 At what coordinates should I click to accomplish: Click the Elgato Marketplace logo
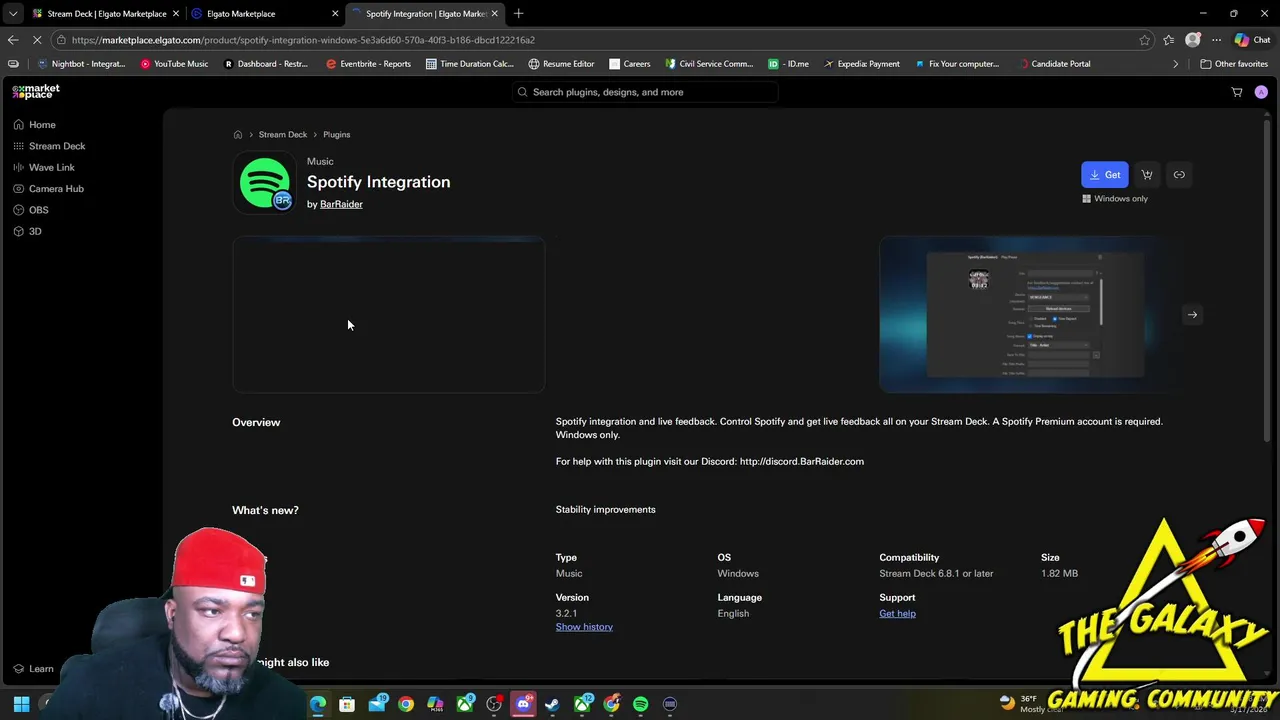(36, 91)
